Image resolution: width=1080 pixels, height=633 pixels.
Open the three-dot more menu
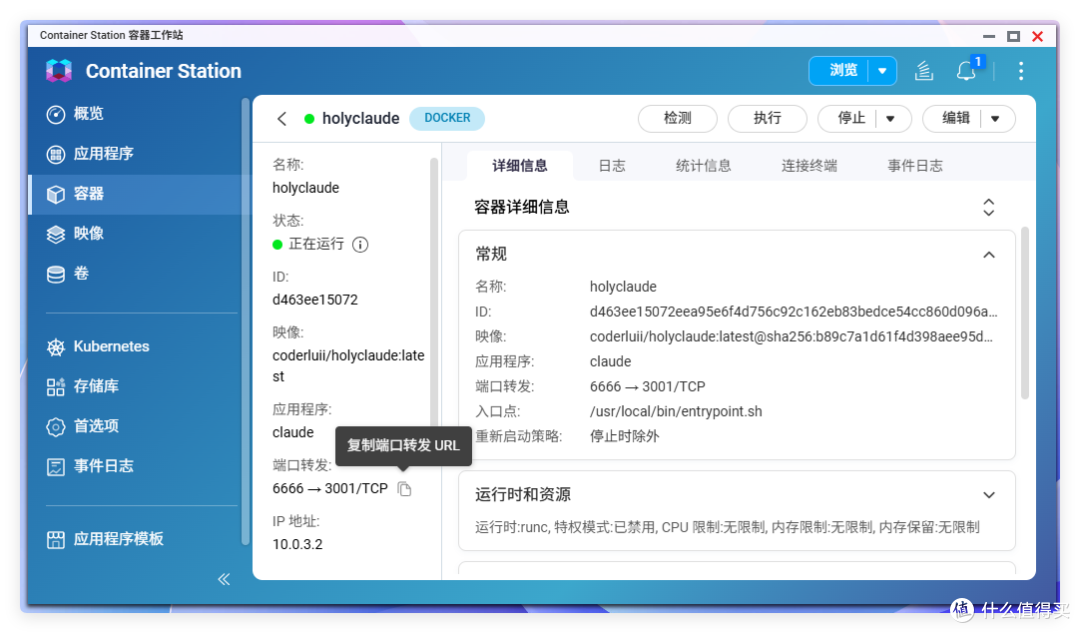(1021, 71)
